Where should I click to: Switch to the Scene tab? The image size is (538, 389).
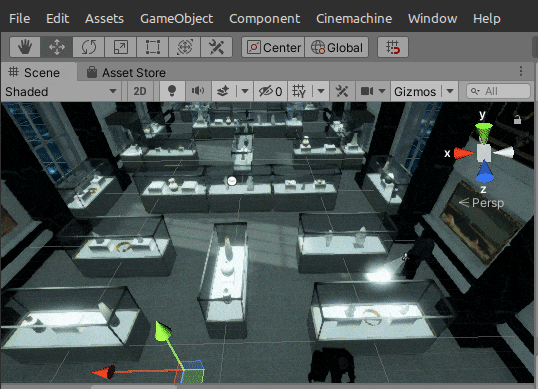click(x=38, y=72)
